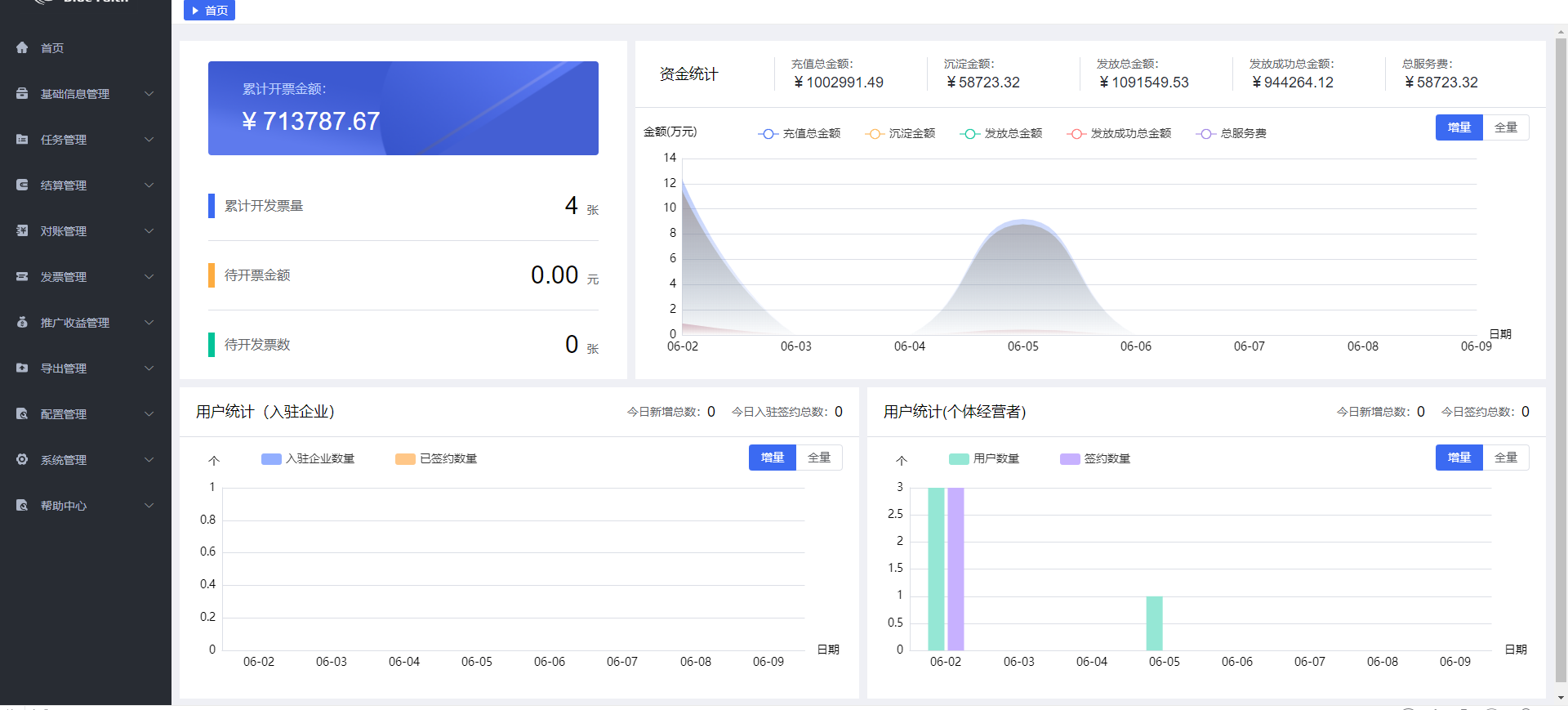Image resolution: width=1568 pixels, height=710 pixels.
Task: Expand the 基础信息管理 chevron
Action: (149, 93)
